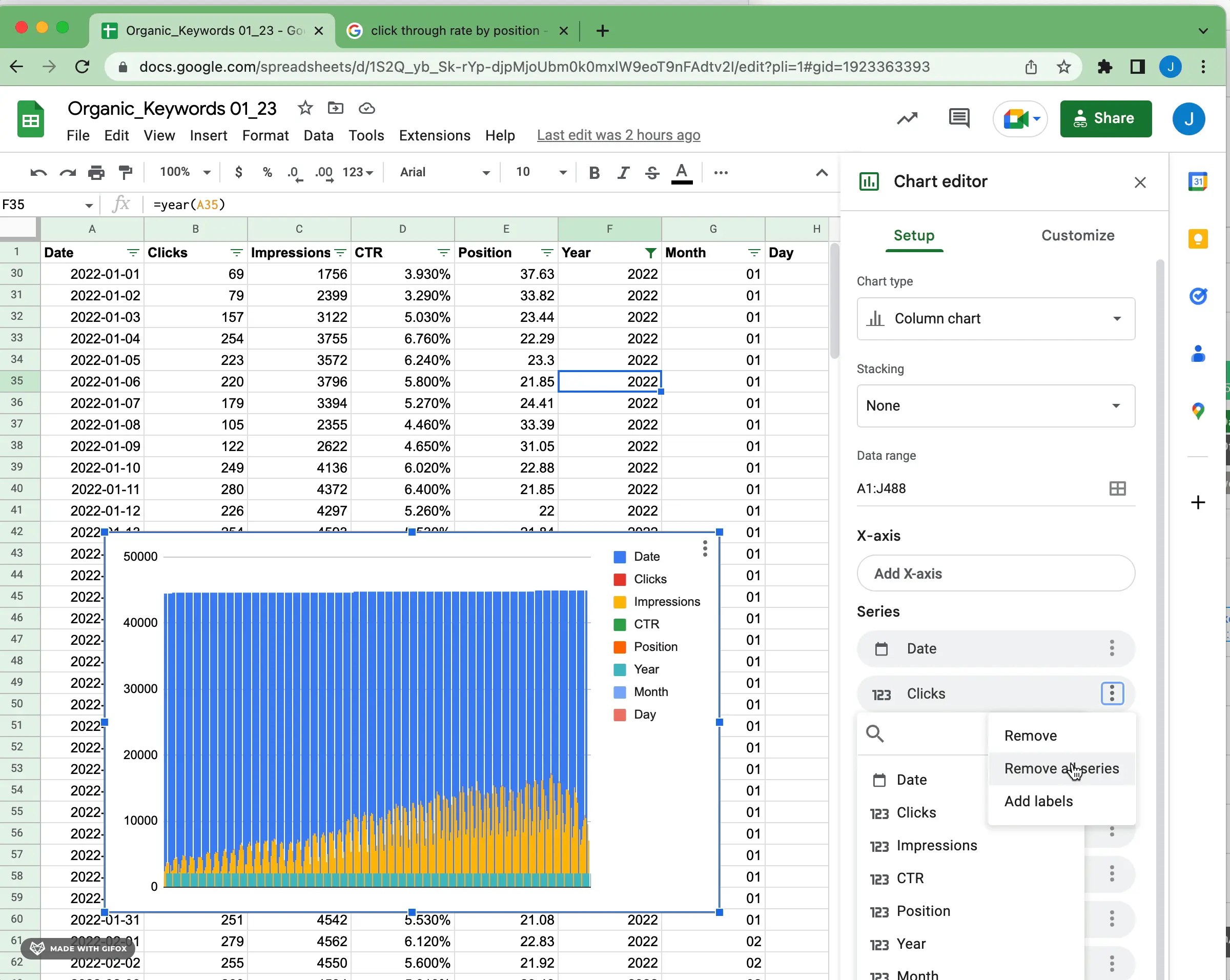
Task: Open Google Keep in side panel
Action: tap(1198, 239)
